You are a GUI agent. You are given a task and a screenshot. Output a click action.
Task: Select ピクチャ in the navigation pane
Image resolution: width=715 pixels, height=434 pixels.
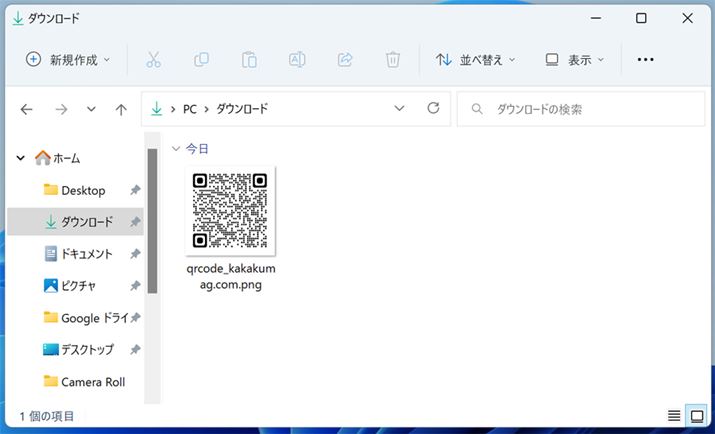[78, 286]
